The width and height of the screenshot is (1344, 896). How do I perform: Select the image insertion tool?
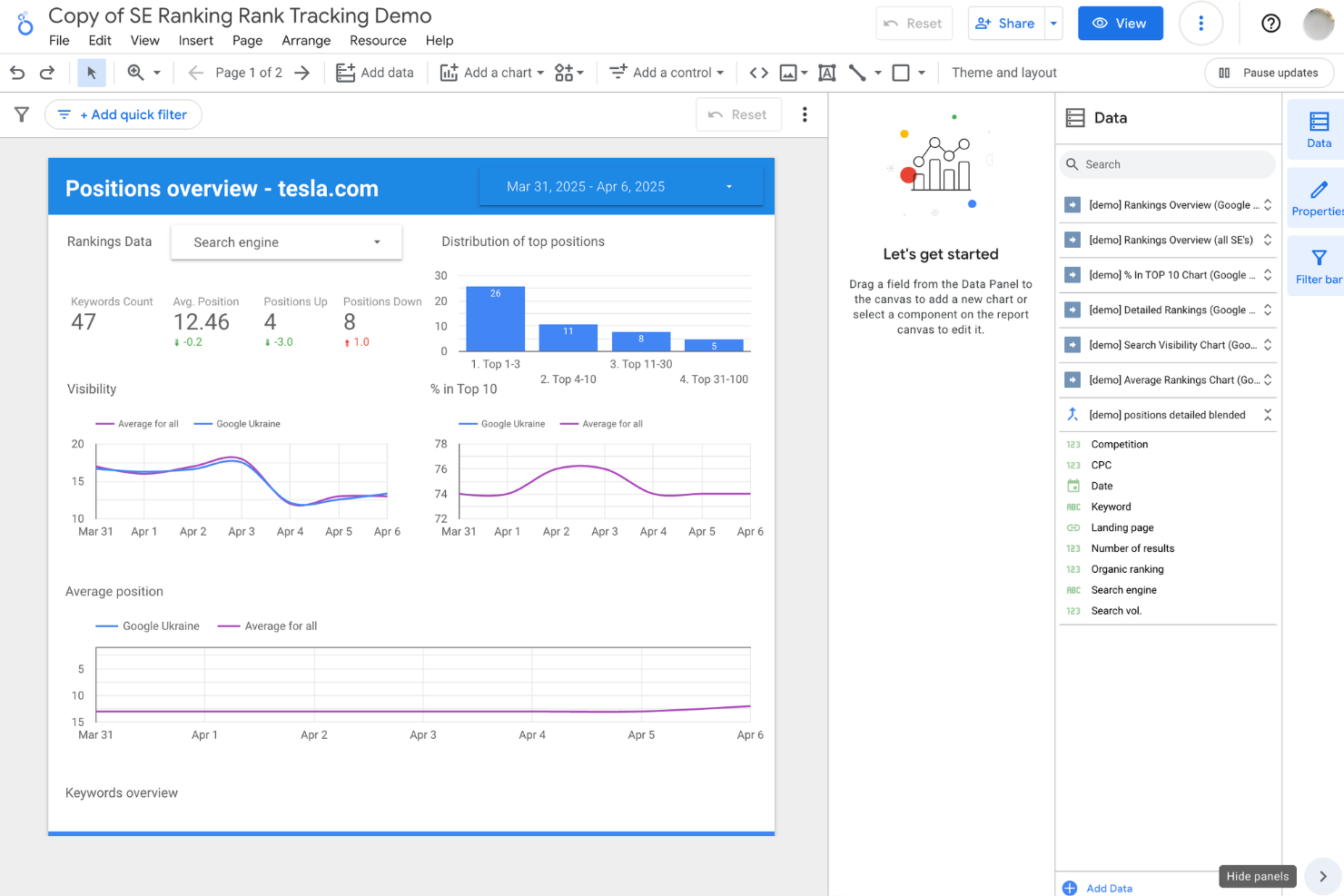pyautogui.click(x=788, y=73)
